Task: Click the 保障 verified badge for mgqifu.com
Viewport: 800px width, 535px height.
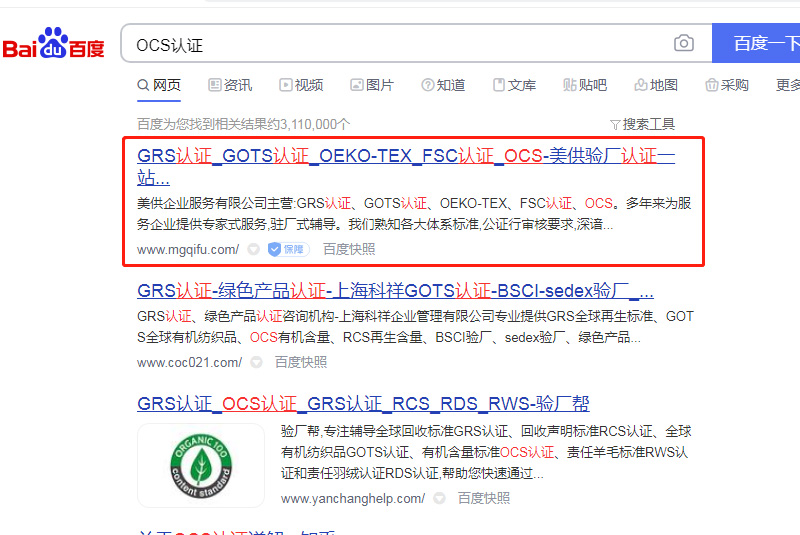Action: [288, 249]
